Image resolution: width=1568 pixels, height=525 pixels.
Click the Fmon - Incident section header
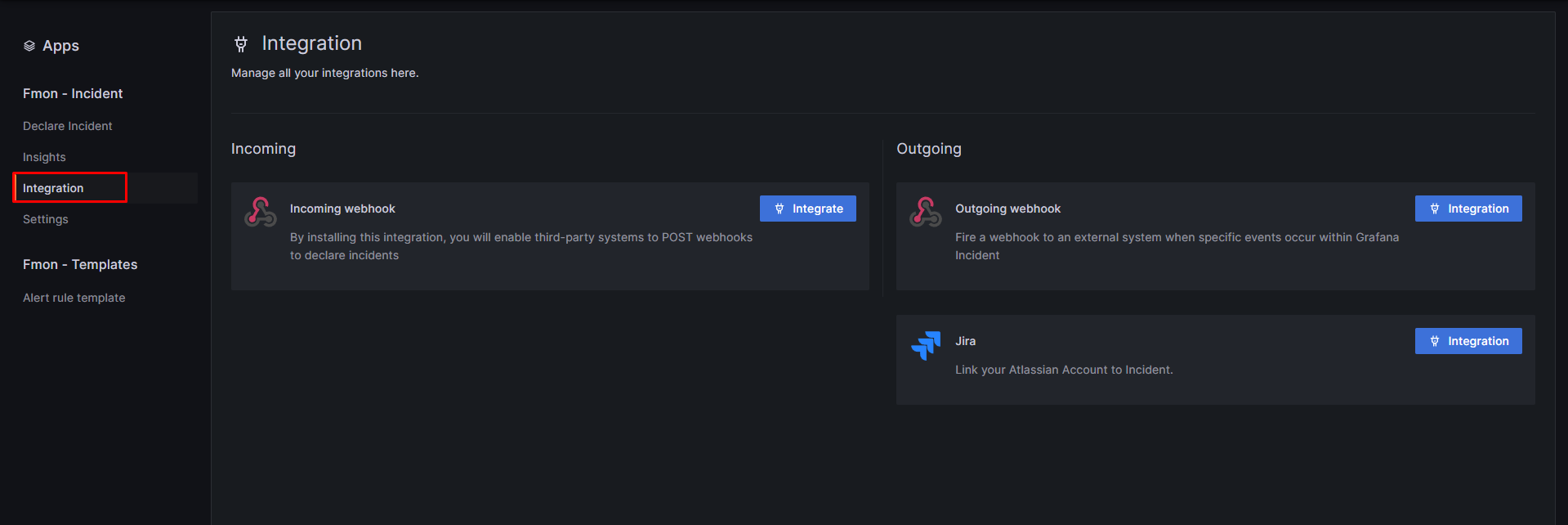73,93
